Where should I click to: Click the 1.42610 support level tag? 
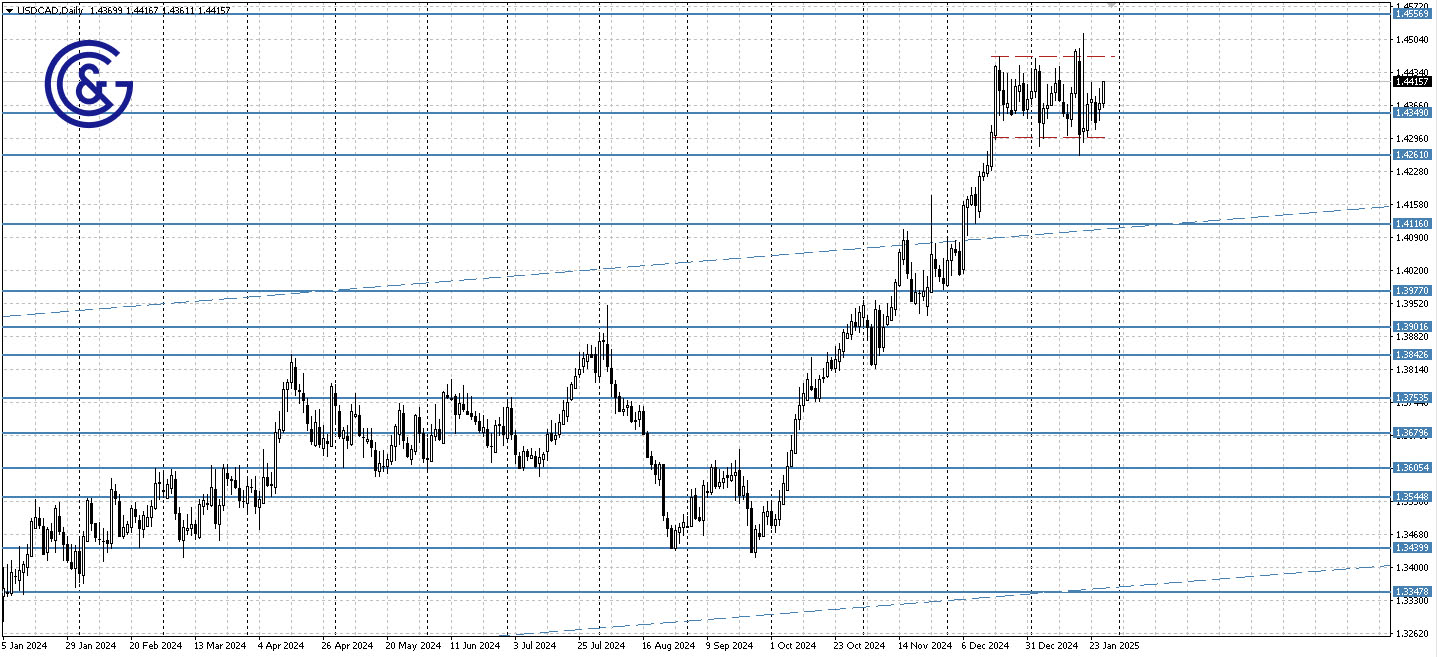click(1414, 153)
